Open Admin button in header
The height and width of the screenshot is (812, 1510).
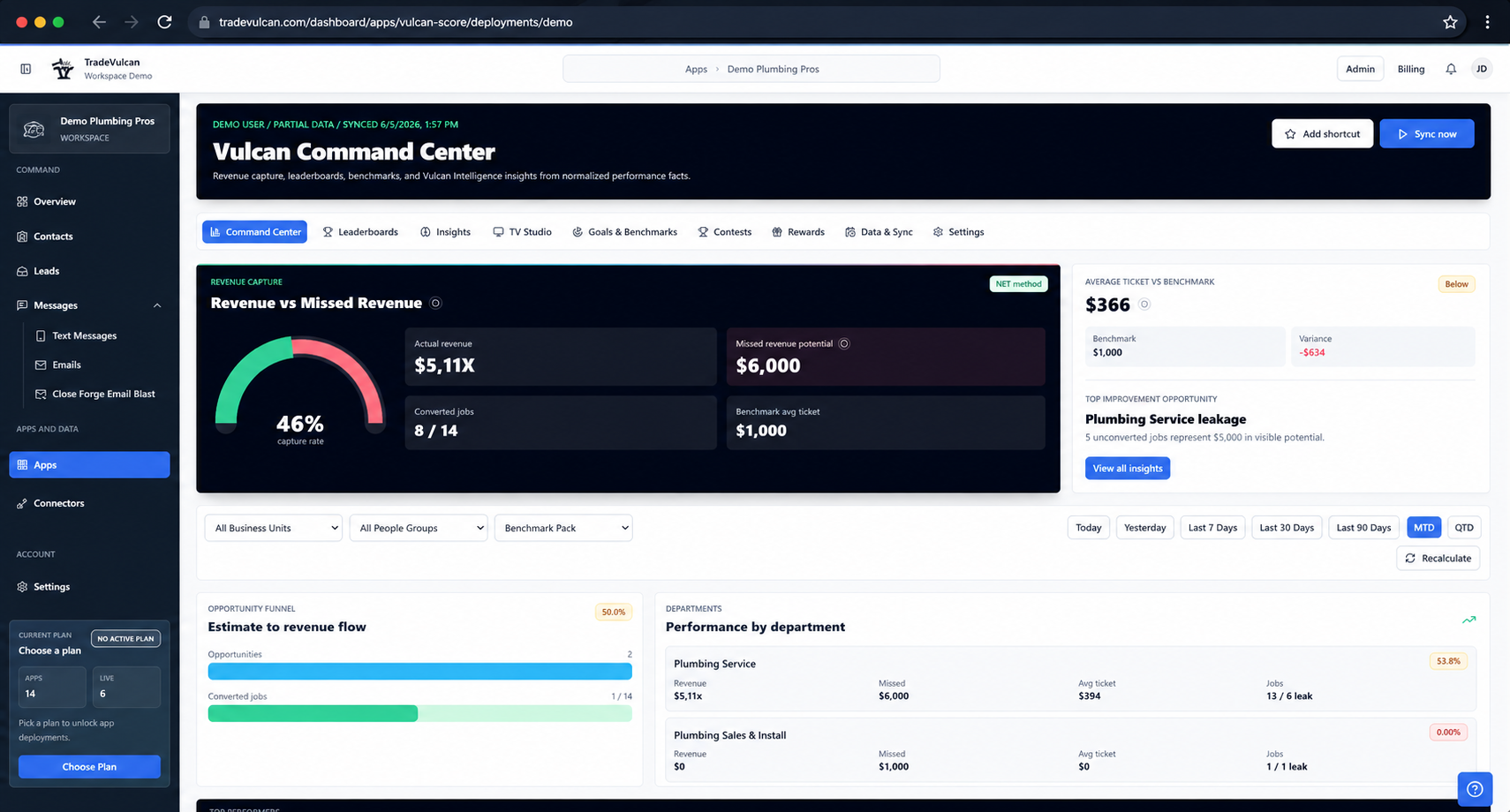[1360, 69]
